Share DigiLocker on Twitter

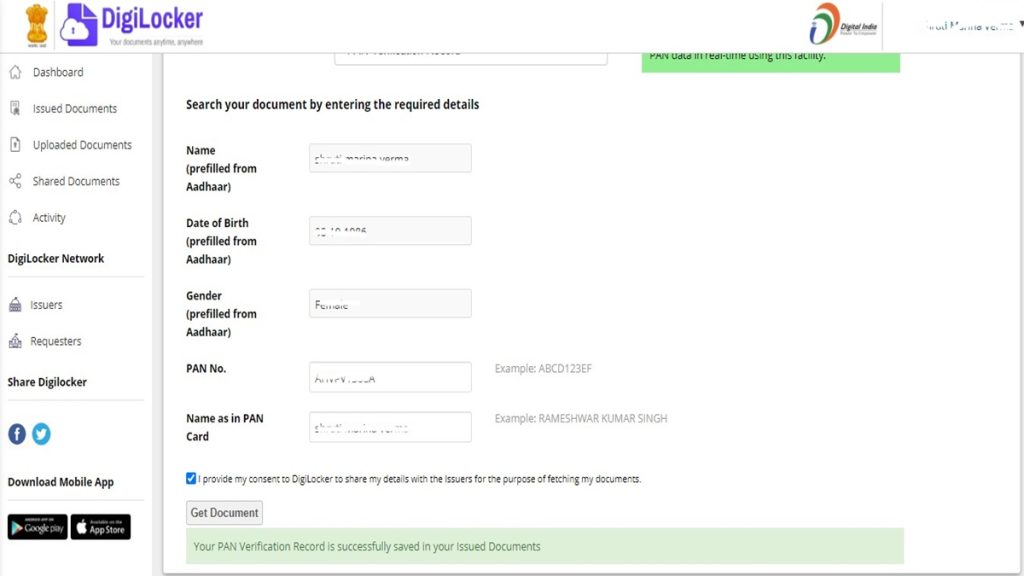pyautogui.click(x=41, y=433)
